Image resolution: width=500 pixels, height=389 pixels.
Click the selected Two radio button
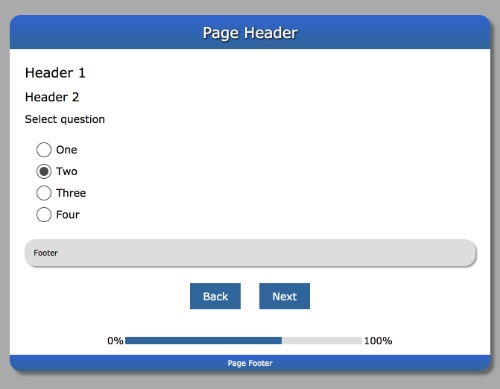point(44,171)
